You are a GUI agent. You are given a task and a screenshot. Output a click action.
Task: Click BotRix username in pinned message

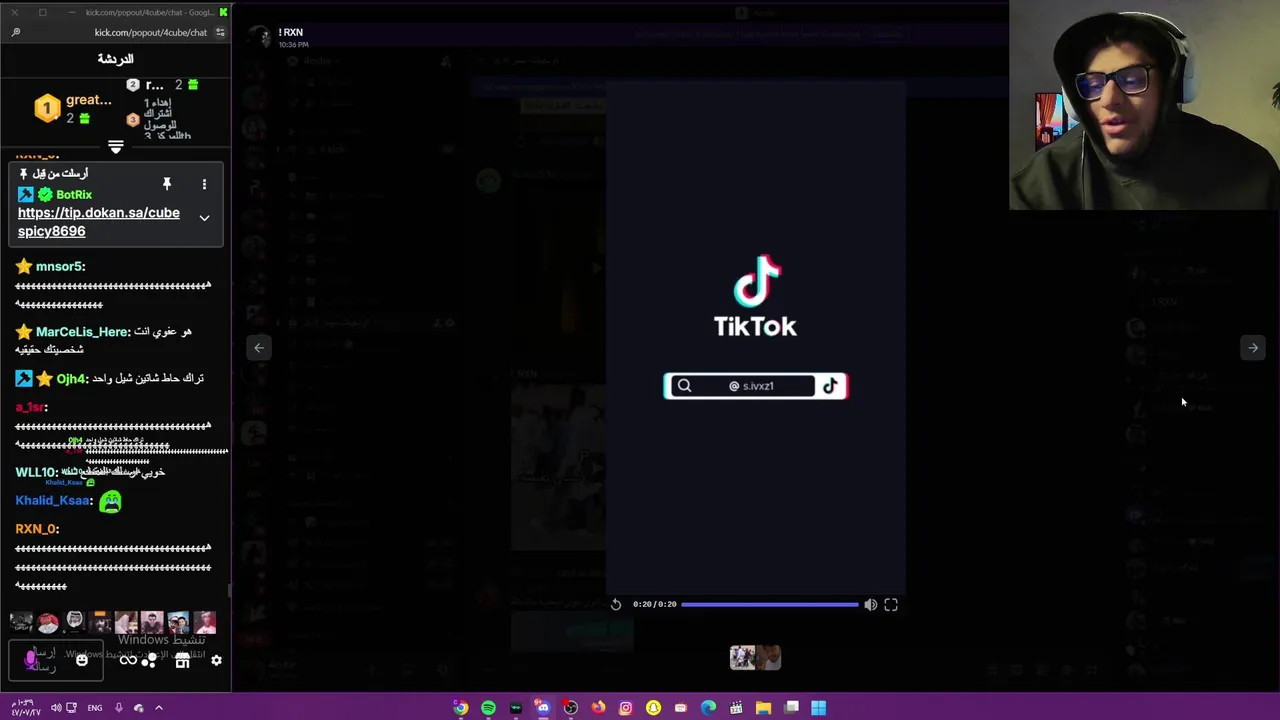[x=74, y=195]
